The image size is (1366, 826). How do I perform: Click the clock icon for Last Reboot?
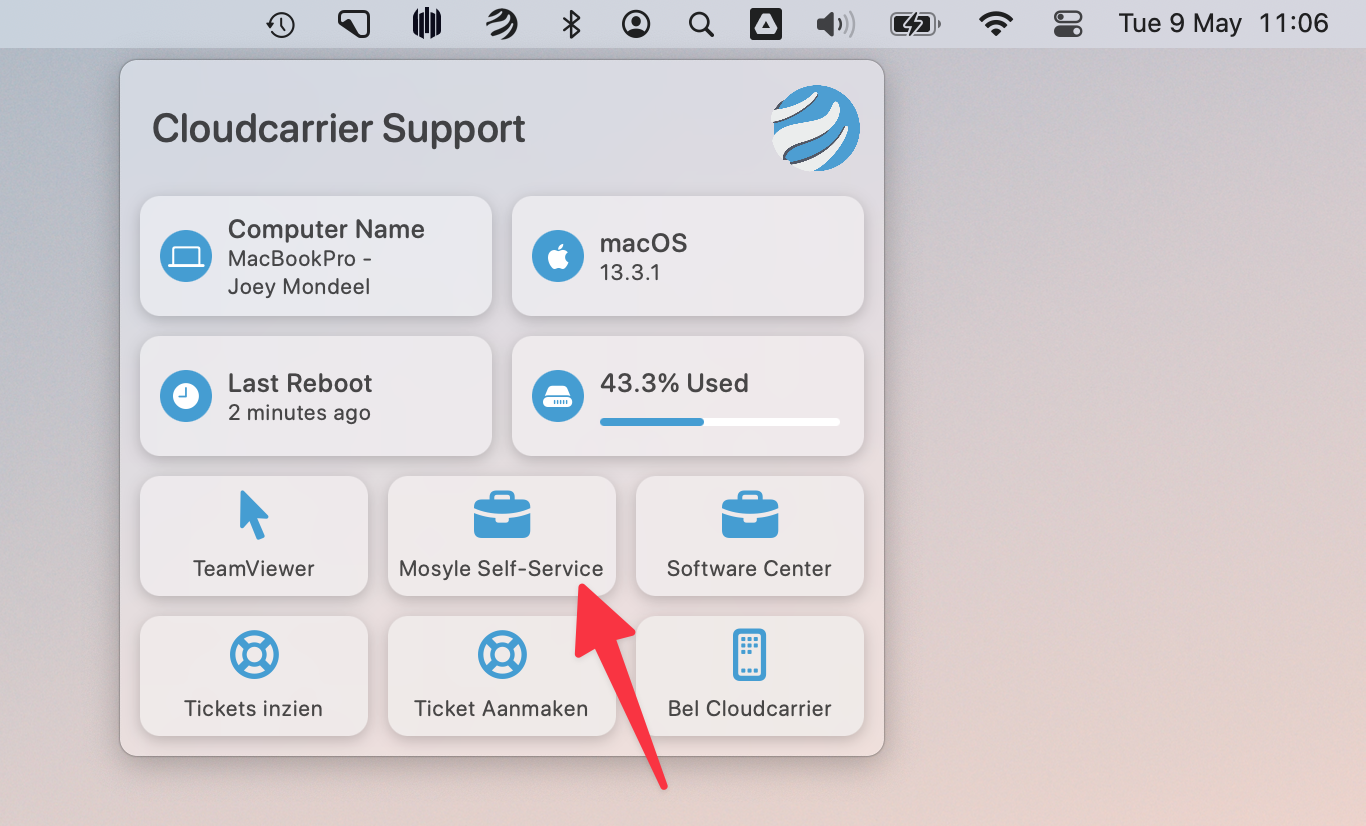point(186,396)
